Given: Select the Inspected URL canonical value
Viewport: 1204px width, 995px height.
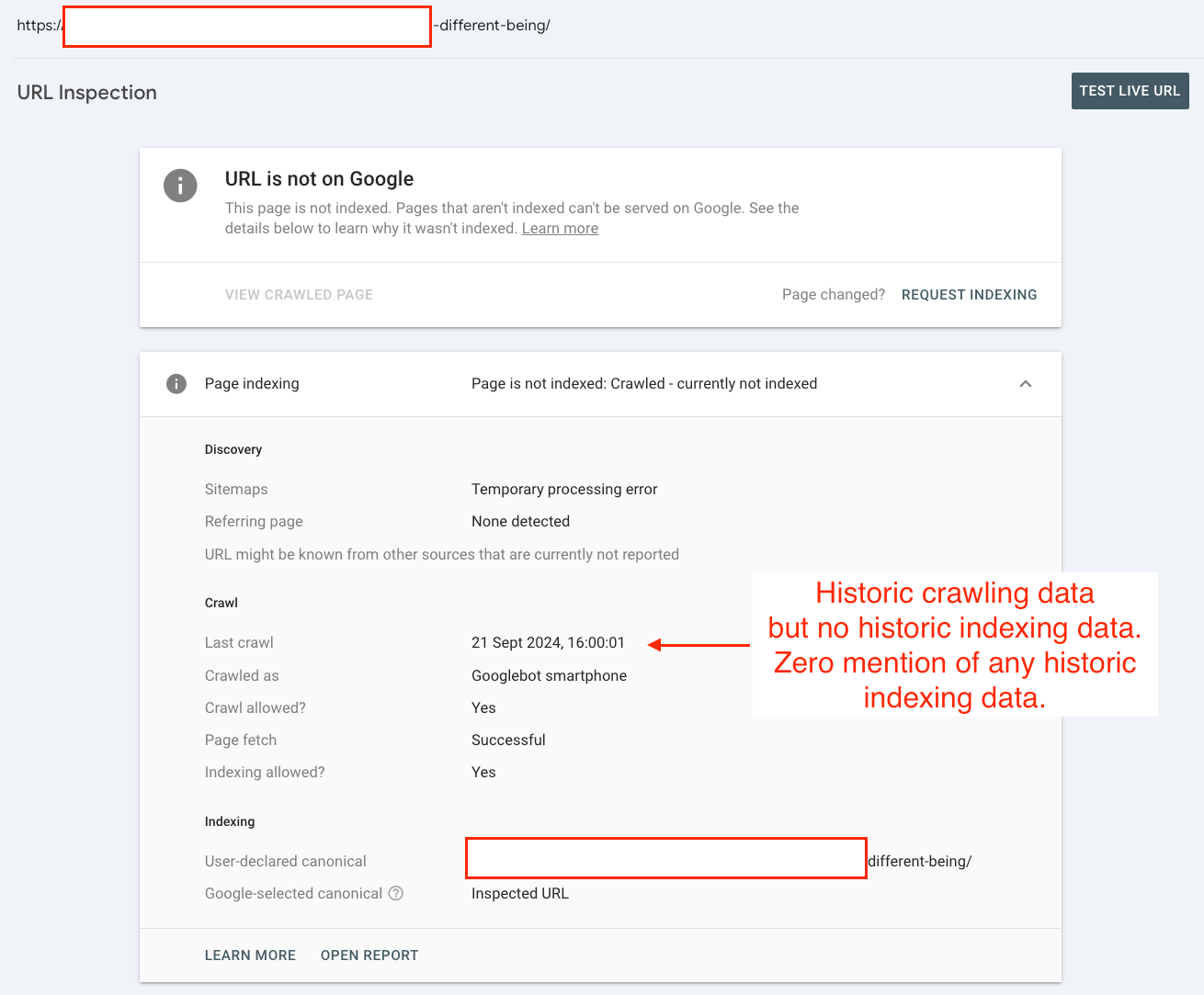Looking at the screenshot, I should pyautogui.click(x=520, y=894).
